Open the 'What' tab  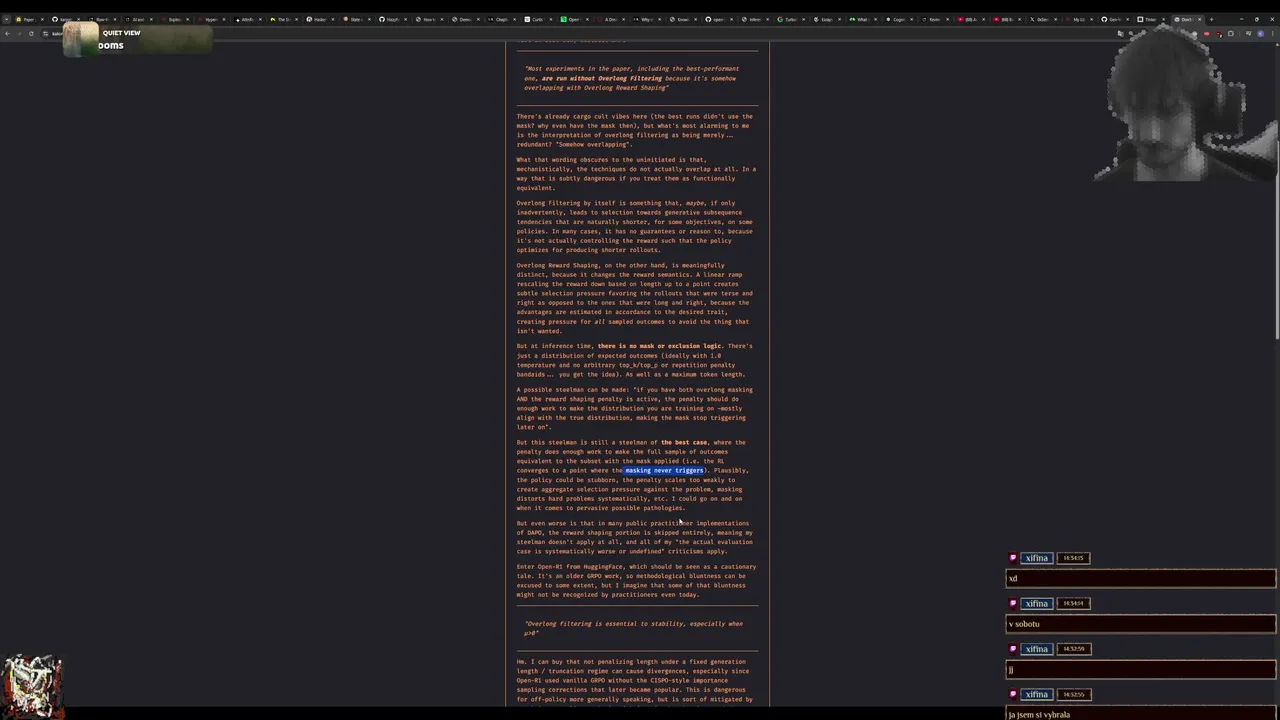(x=863, y=19)
